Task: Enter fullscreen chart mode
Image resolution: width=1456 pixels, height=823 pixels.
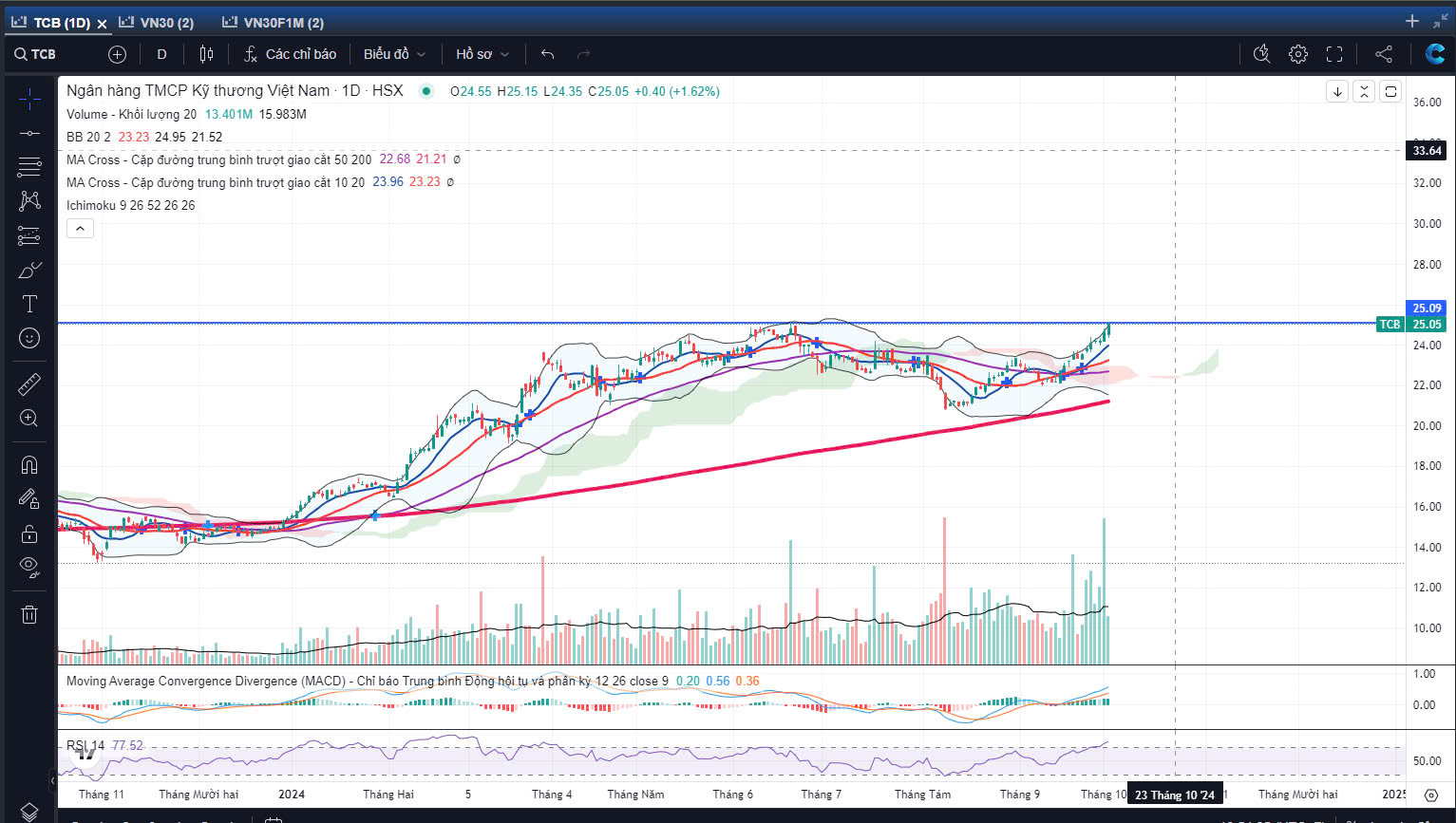Action: pyautogui.click(x=1334, y=54)
